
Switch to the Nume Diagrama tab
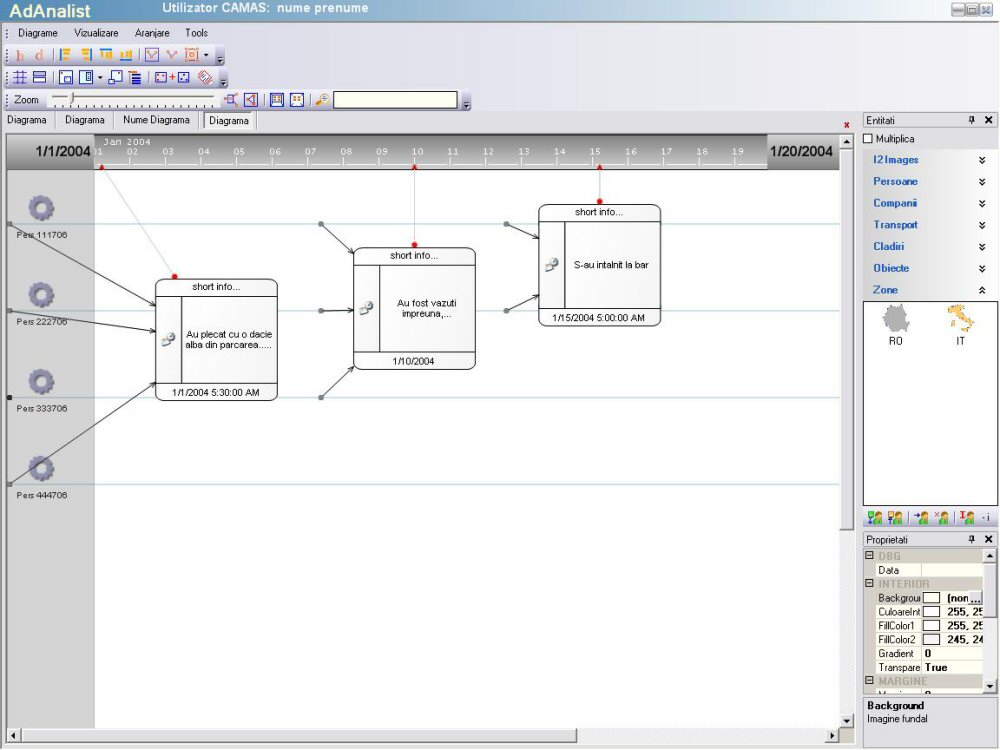point(156,120)
